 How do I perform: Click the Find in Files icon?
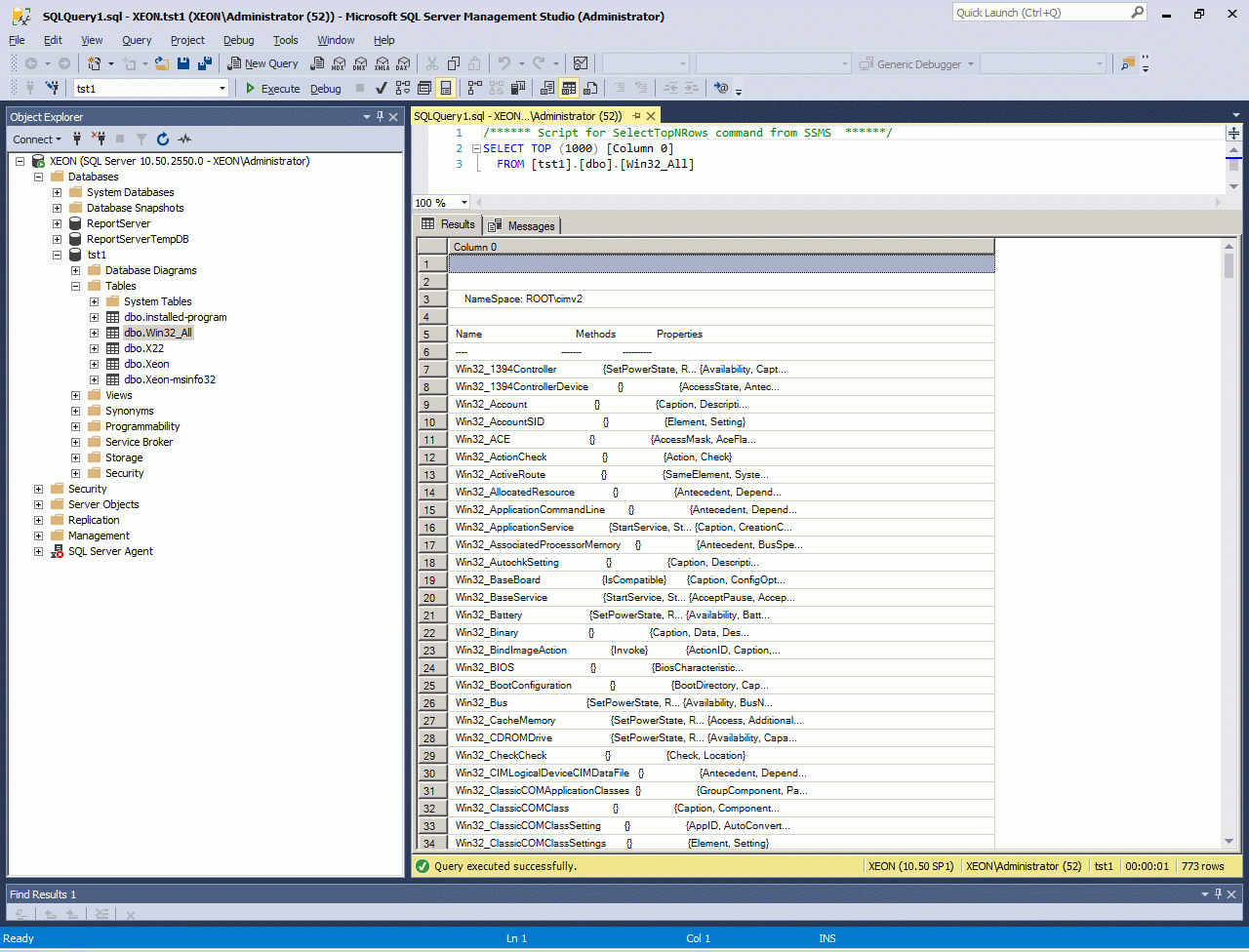[1128, 63]
